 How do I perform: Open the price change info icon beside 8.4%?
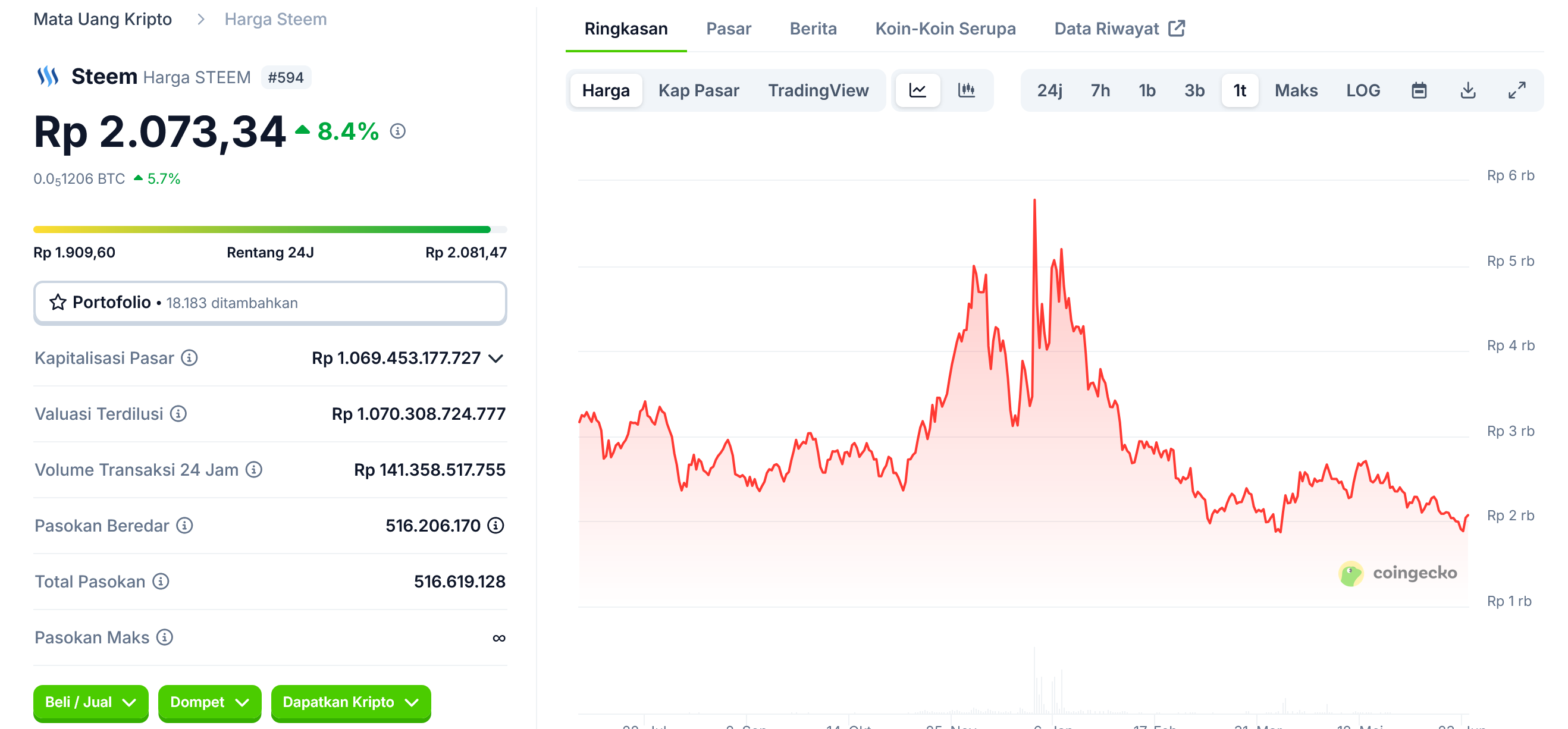397,131
